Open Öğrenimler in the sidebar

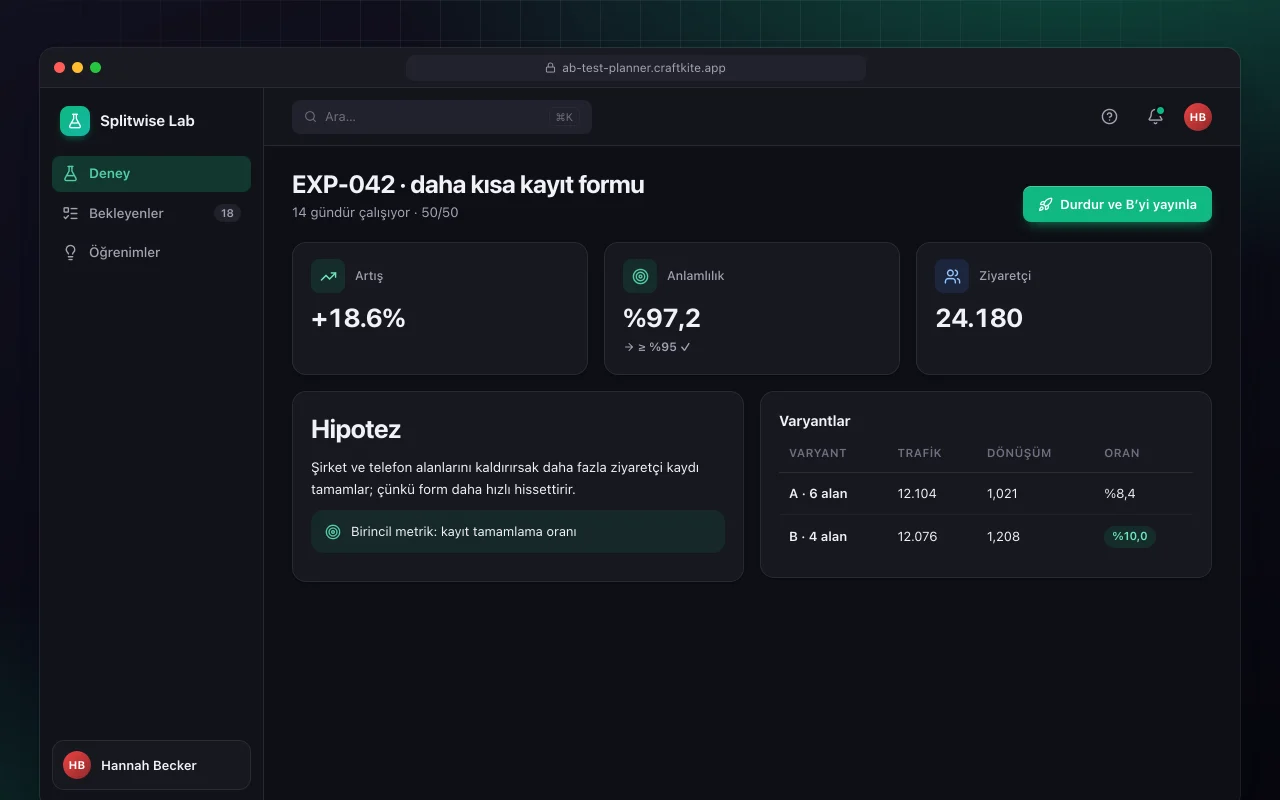(151, 252)
